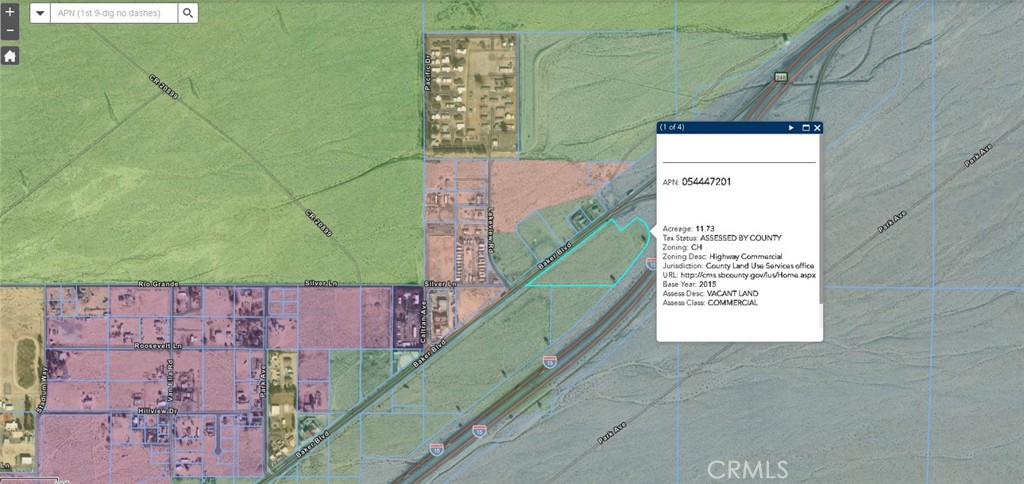Viewport: 1024px width, 484px height.
Task: Close the parcel info popup
Action: coord(817,128)
